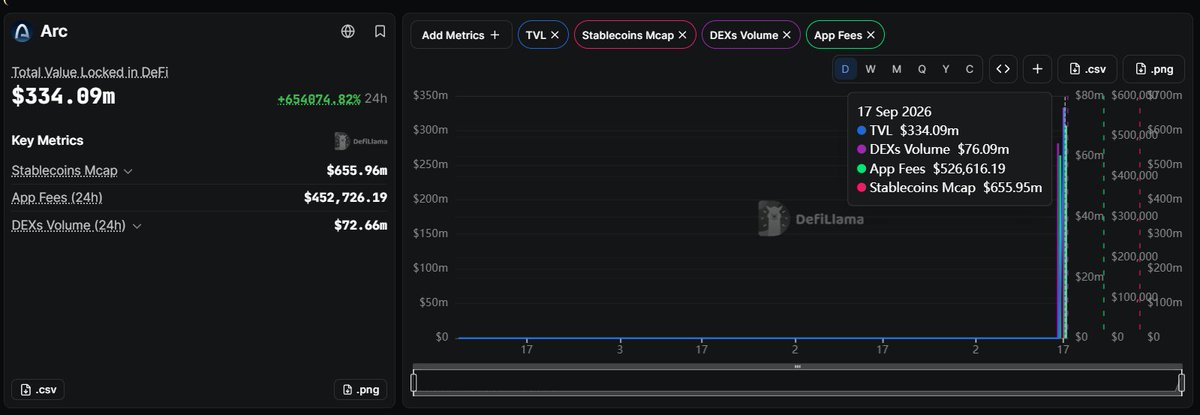Open the embed code icon
The height and width of the screenshot is (415, 1200).
(x=1003, y=69)
